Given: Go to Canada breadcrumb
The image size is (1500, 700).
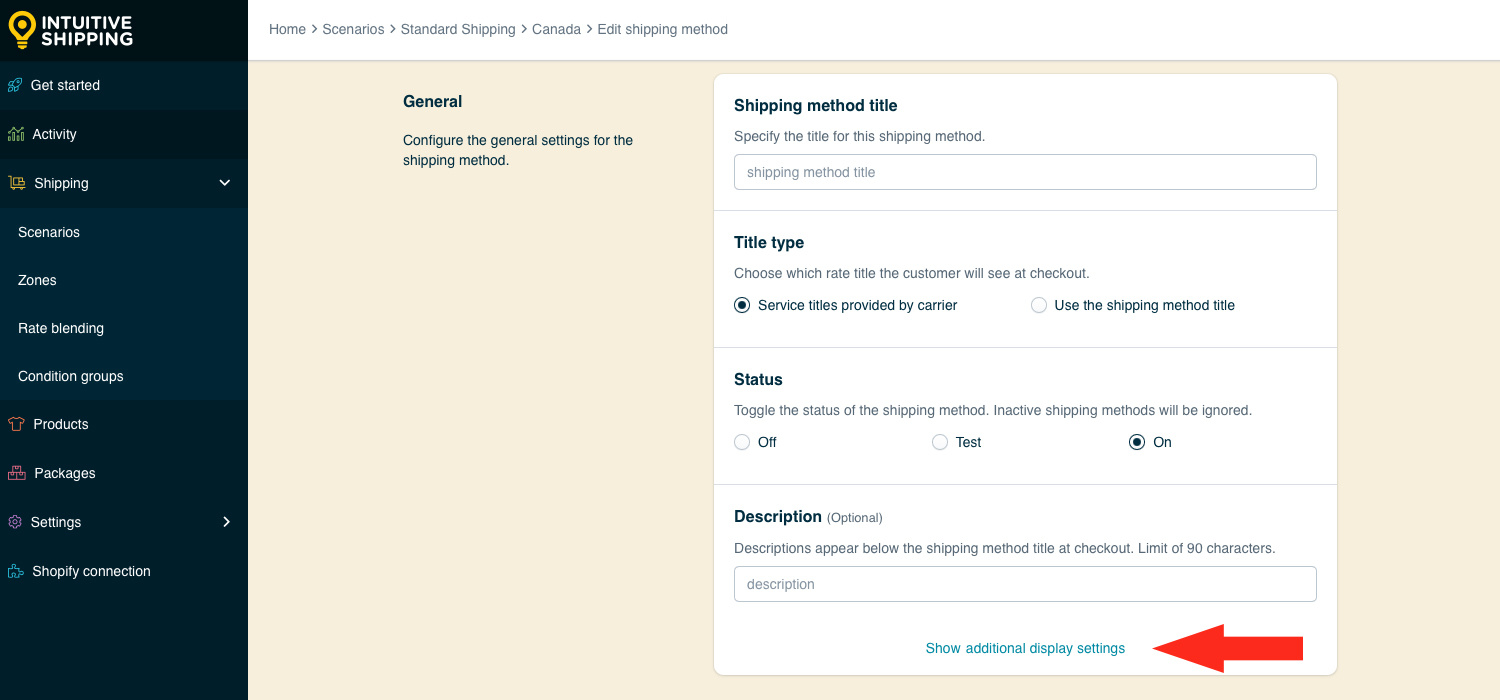Looking at the screenshot, I should (556, 29).
